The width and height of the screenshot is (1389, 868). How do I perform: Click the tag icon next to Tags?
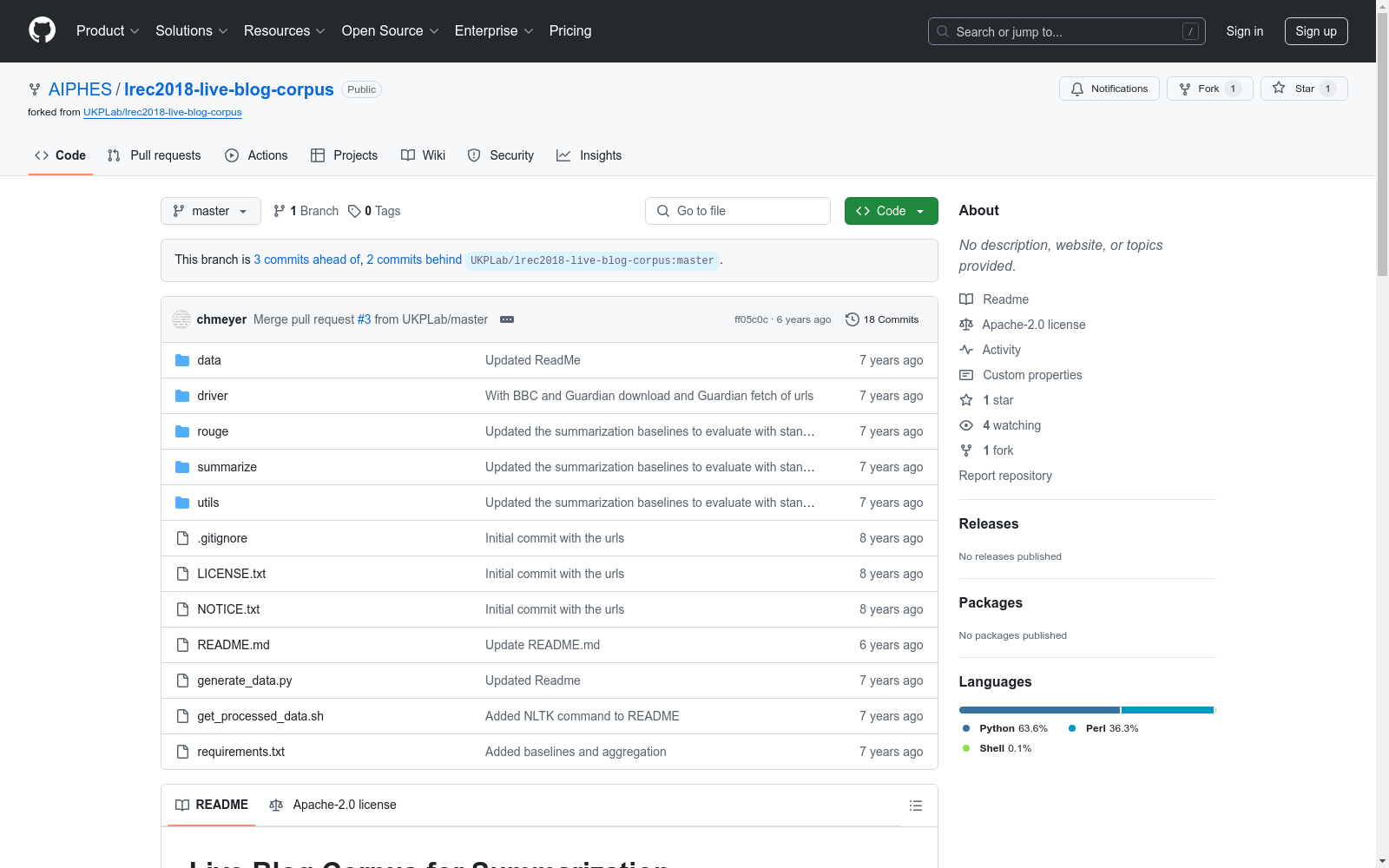354,211
